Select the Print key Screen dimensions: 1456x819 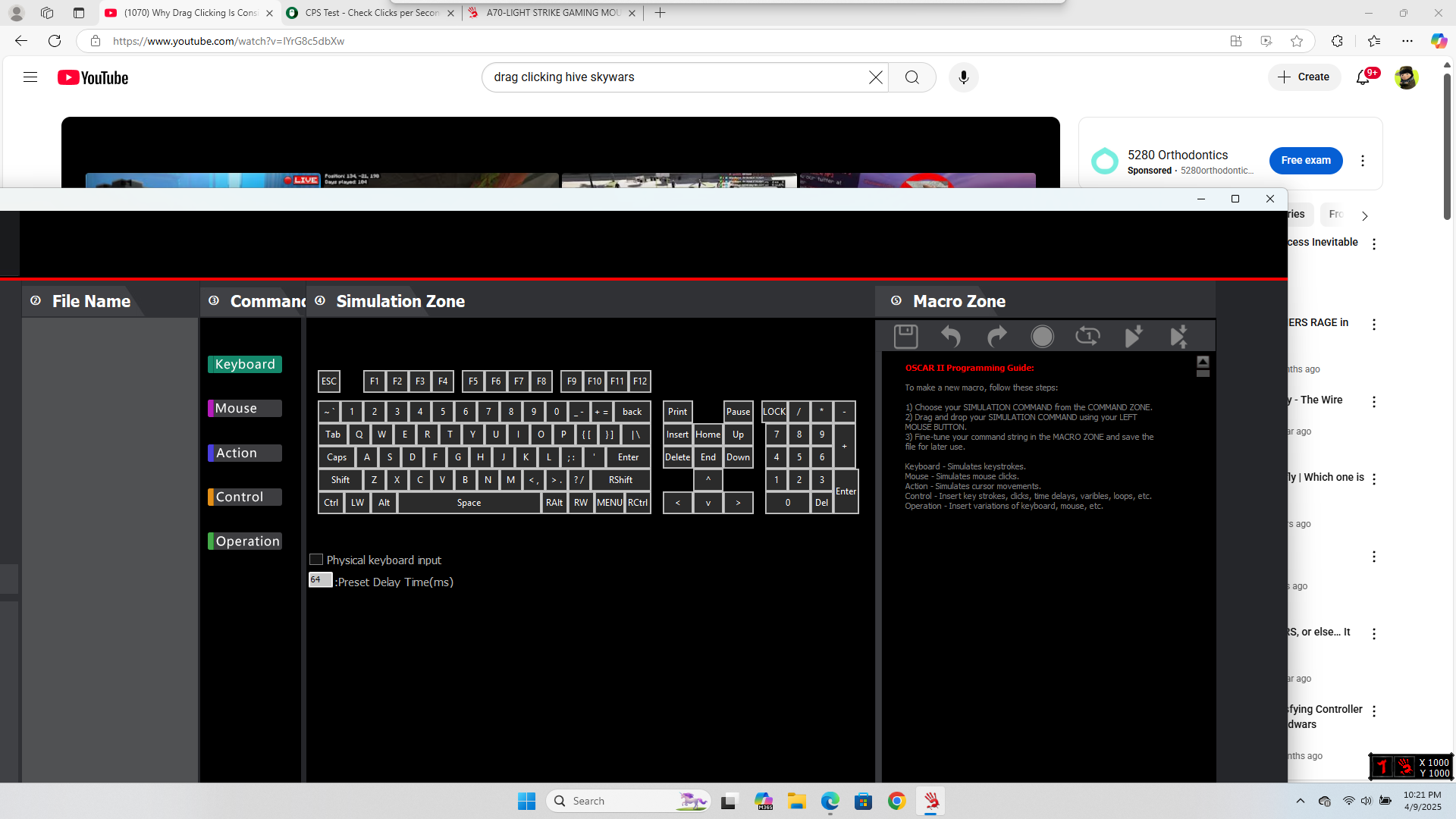point(677,412)
